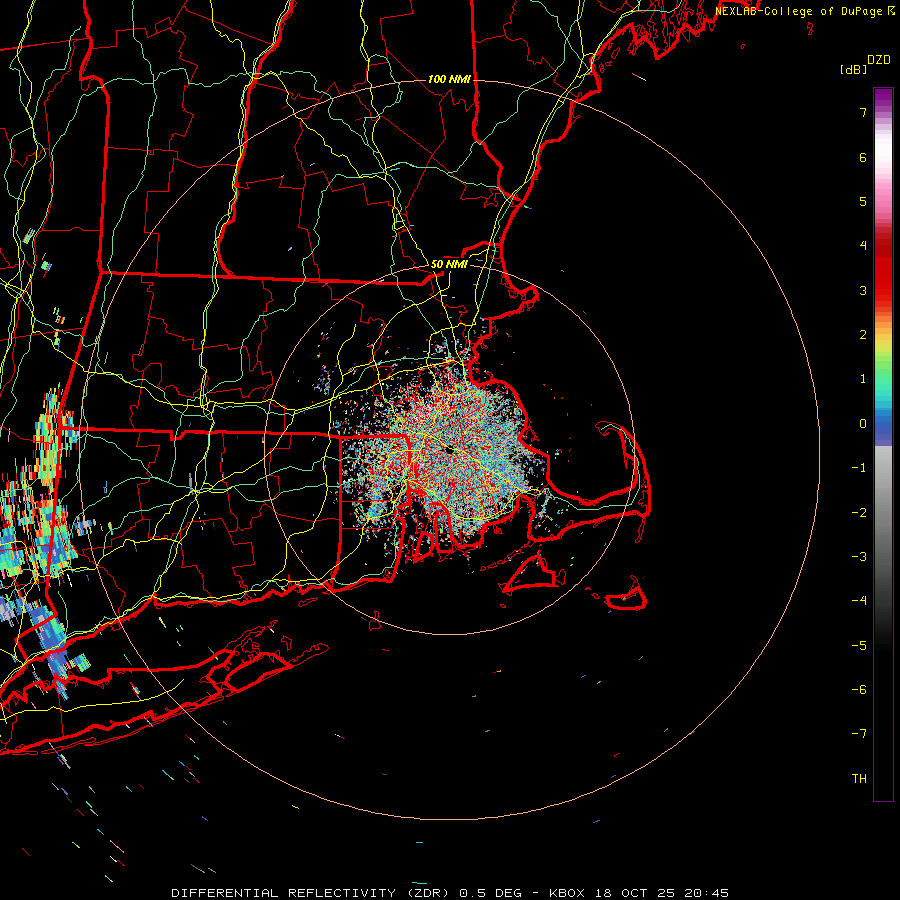Viewport: 900px width, 900px height.
Task: Click the 2 value on color scale
Action: pyautogui.click(x=863, y=335)
